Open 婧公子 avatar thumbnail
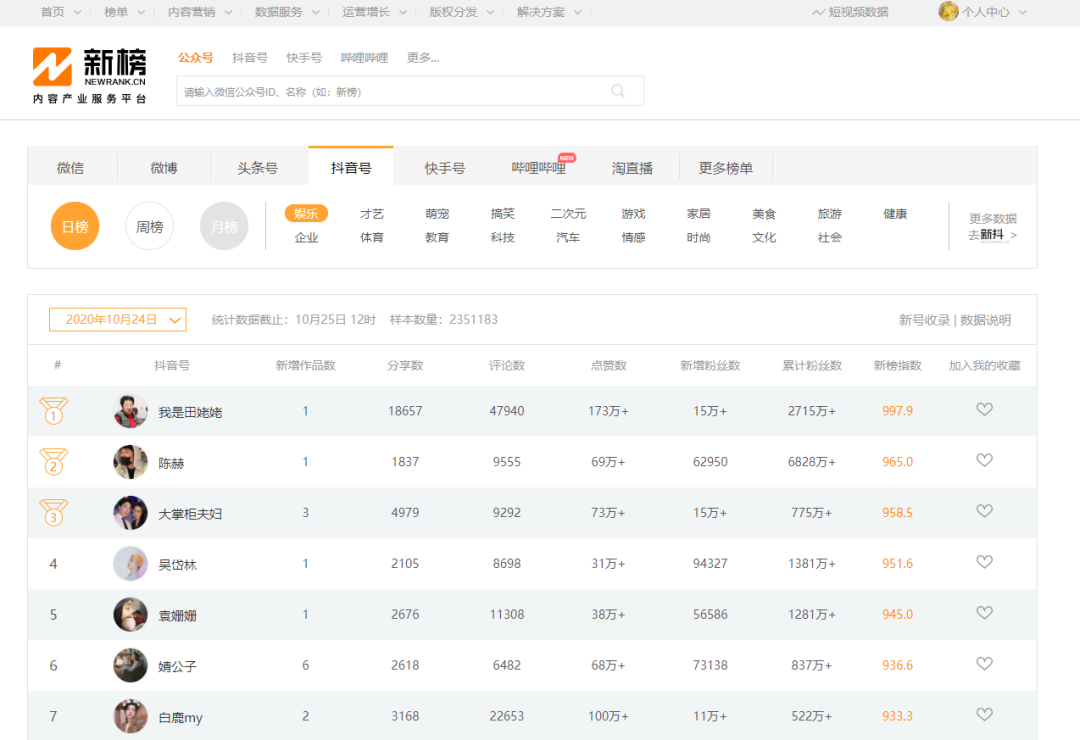 pos(130,666)
